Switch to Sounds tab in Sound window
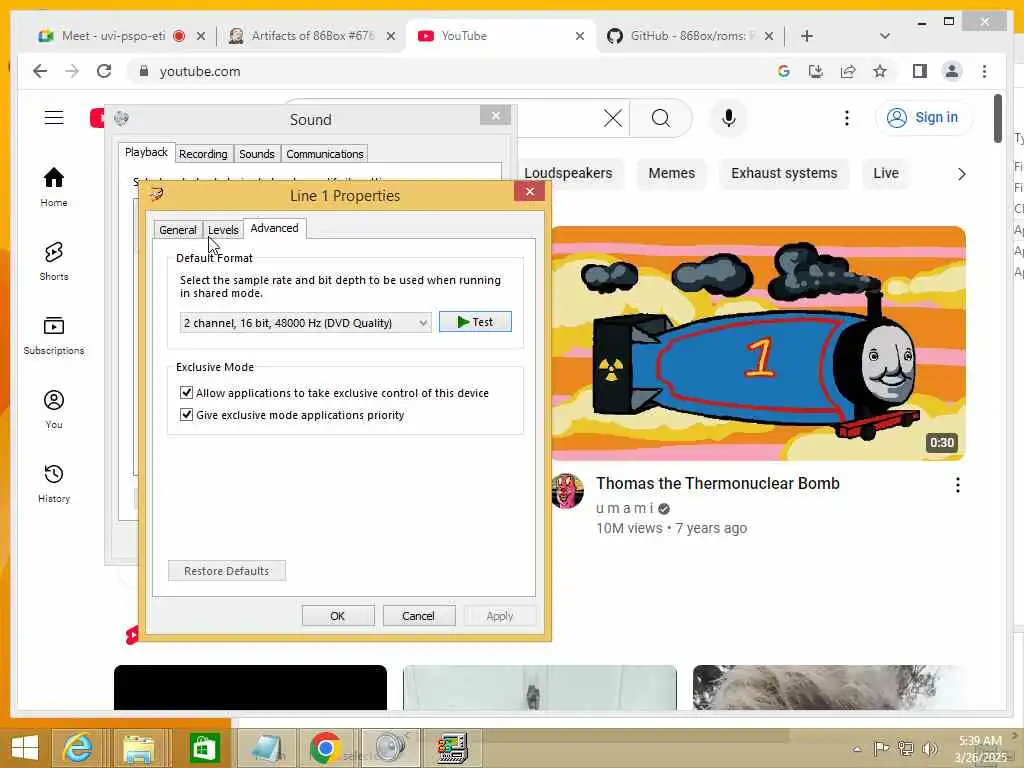The width and height of the screenshot is (1024, 768). [x=257, y=154]
